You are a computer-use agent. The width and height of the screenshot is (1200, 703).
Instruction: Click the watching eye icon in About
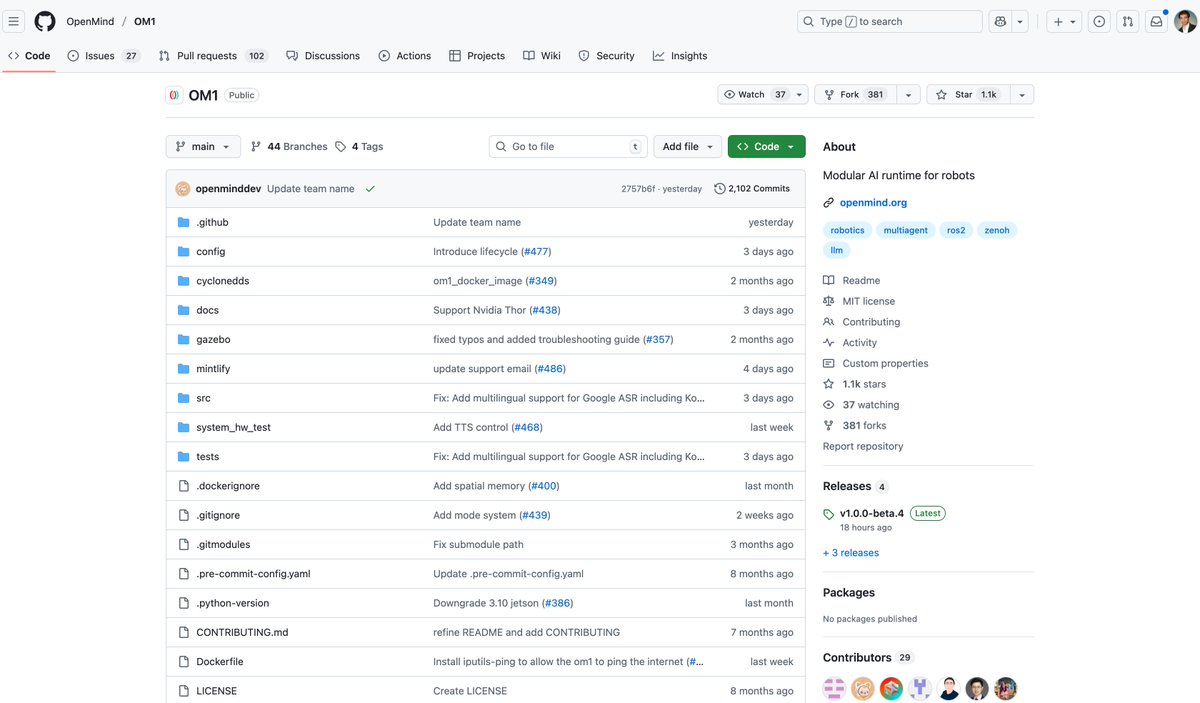click(828, 405)
